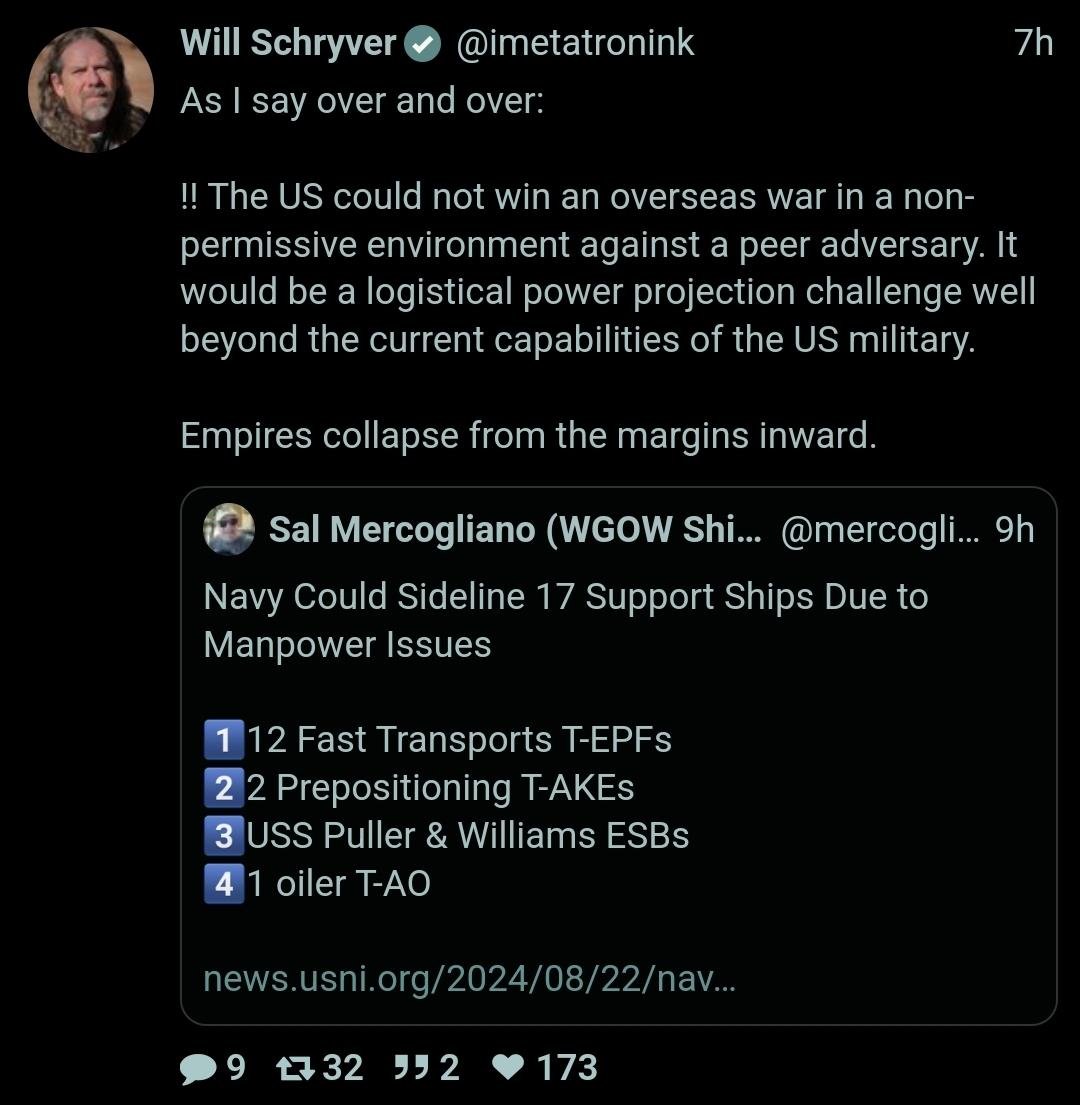Click the keycap 4 emoji before oiler T-AO
Viewport: 1080px width, 1105px height.
(224, 884)
